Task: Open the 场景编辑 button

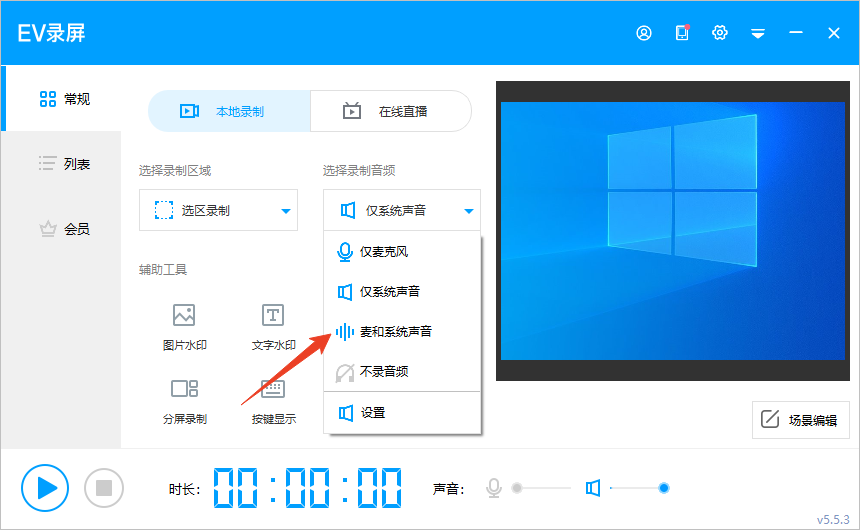Action: coord(801,420)
